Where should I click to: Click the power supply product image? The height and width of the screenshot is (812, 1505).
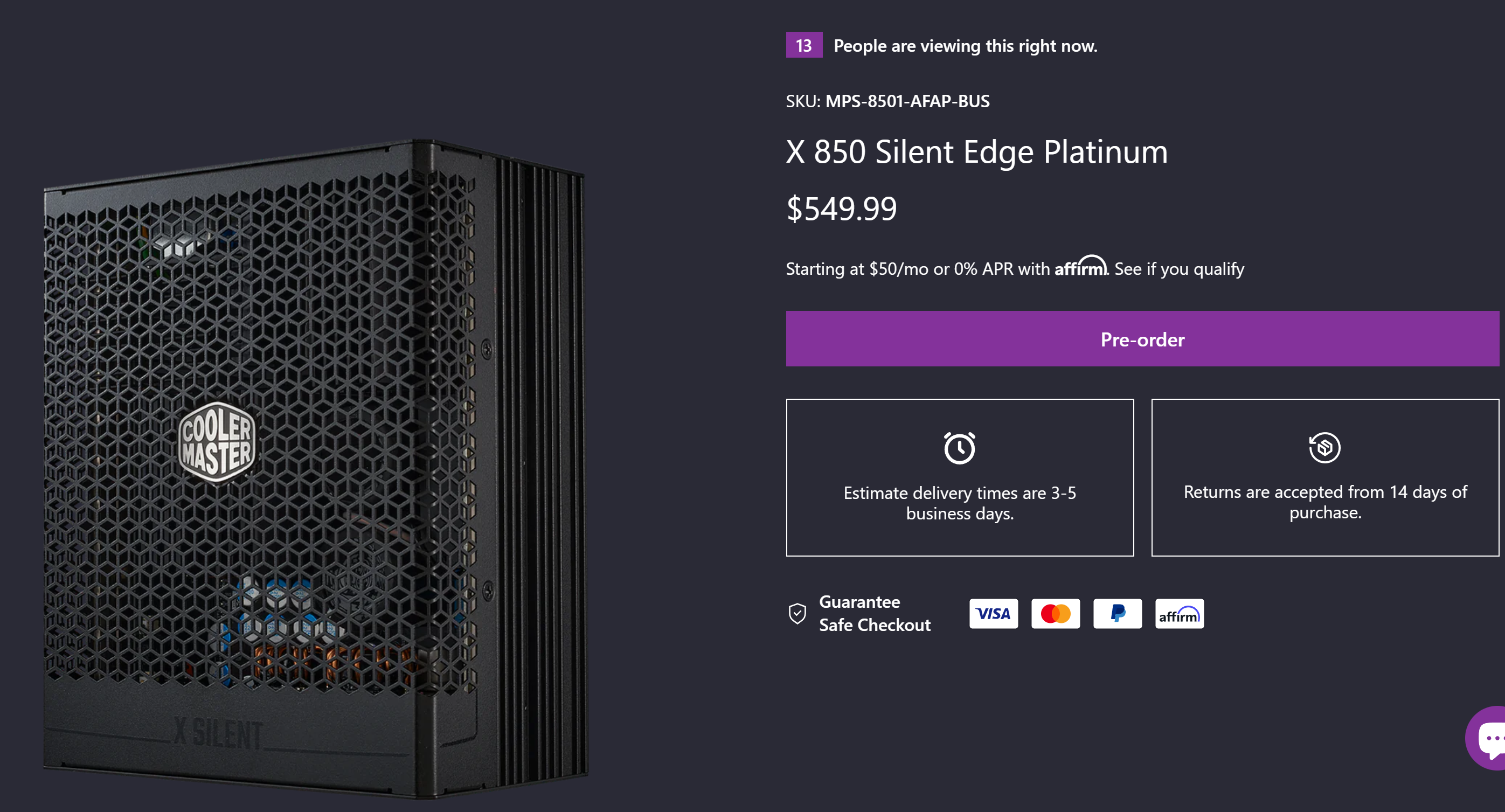coord(315,467)
